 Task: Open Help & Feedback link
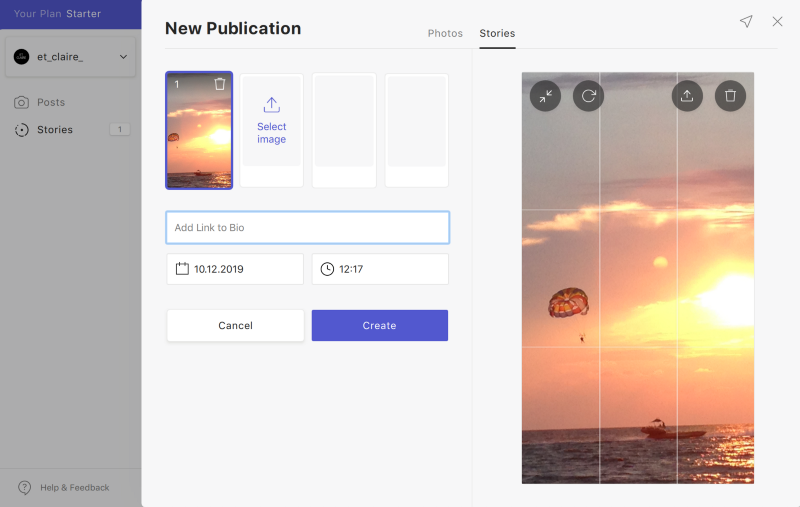(x=74, y=488)
